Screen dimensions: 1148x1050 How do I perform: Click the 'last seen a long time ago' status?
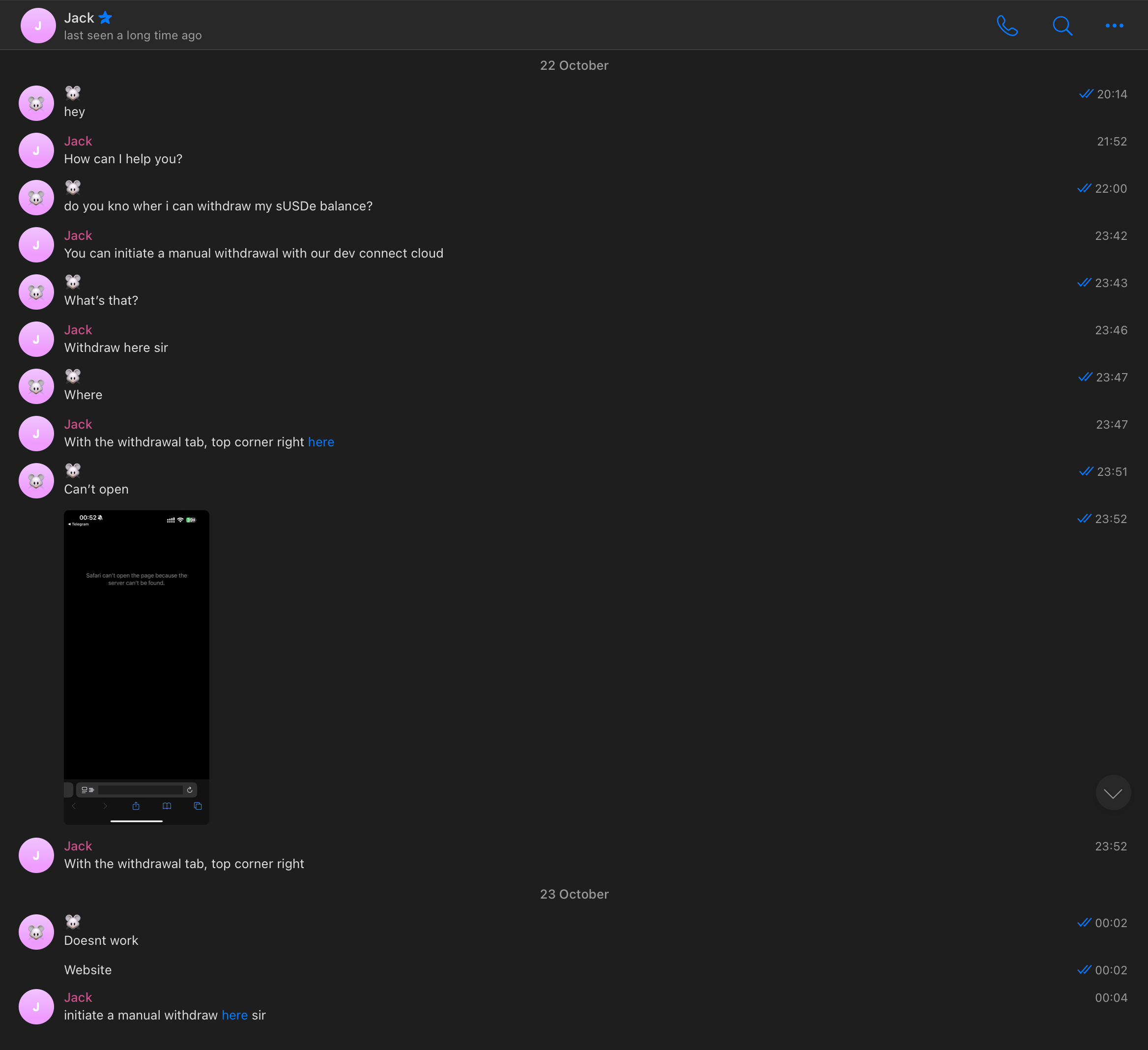pyautogui.click(x=133, y=35)
